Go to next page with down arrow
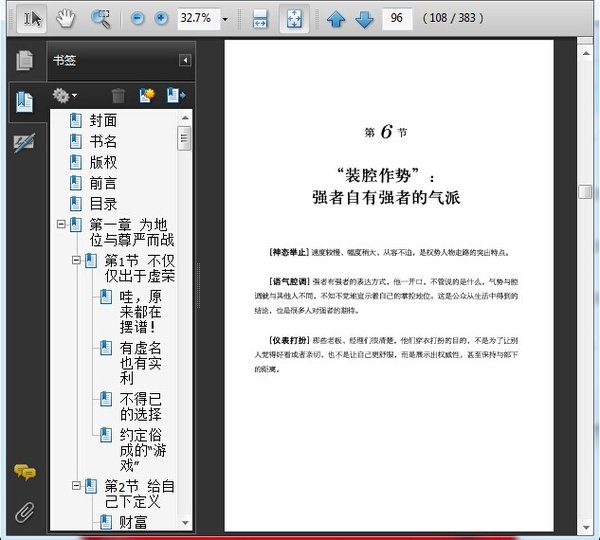Image resolution: width=600 pixels, height=540 pixels. click(363, 19)
